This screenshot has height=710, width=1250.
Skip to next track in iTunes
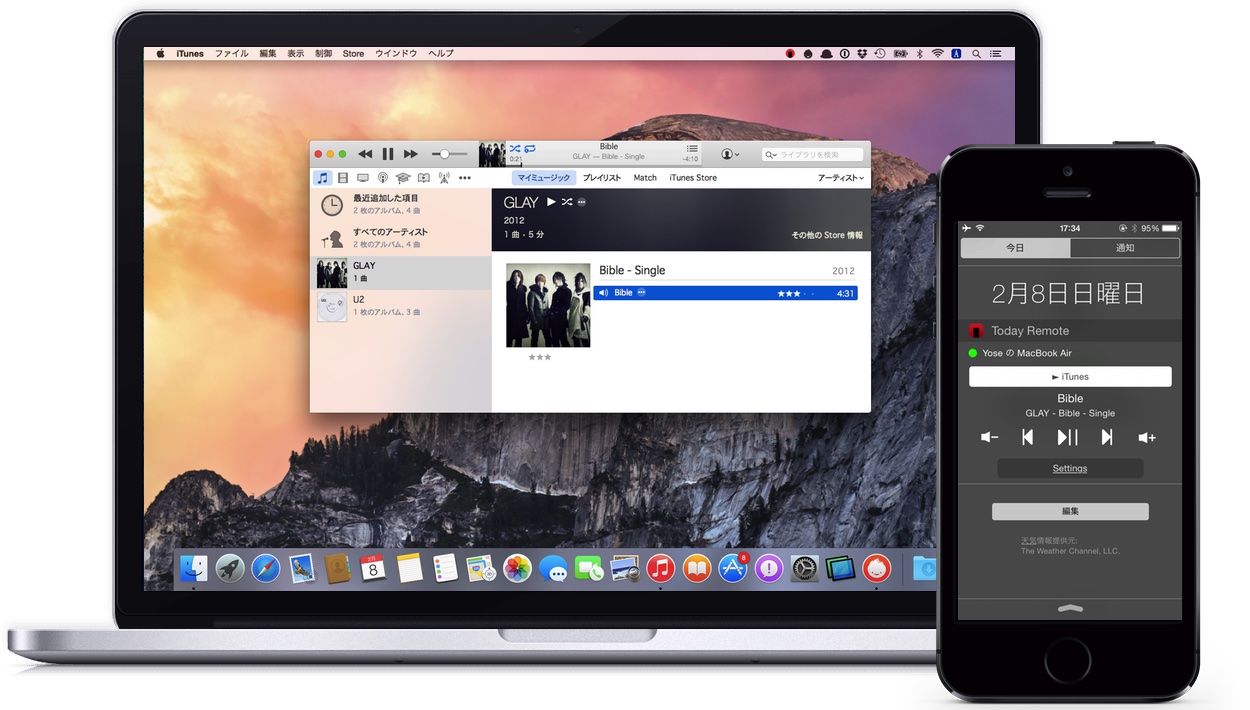[x=411, y=154]
